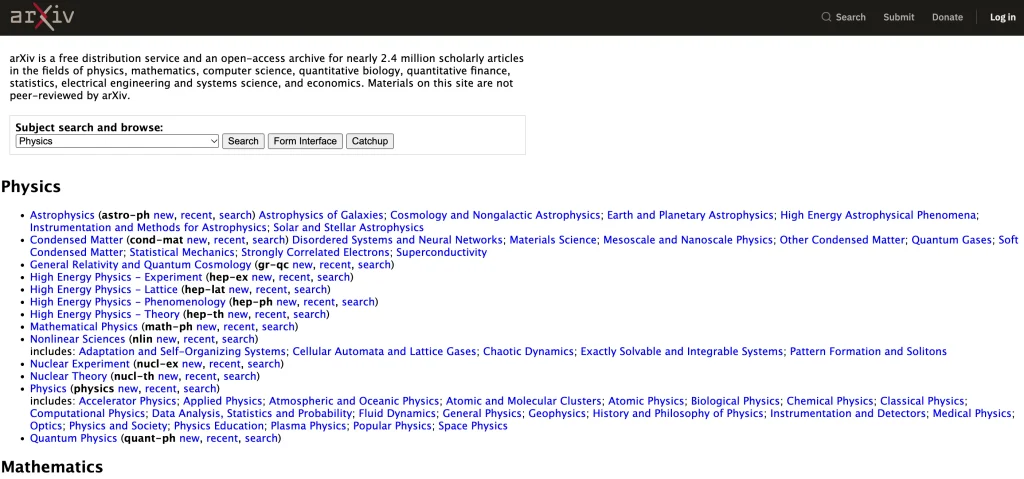Open the Astrophysics archive link
Viewport: 1024px width, 479px height.
63,215
